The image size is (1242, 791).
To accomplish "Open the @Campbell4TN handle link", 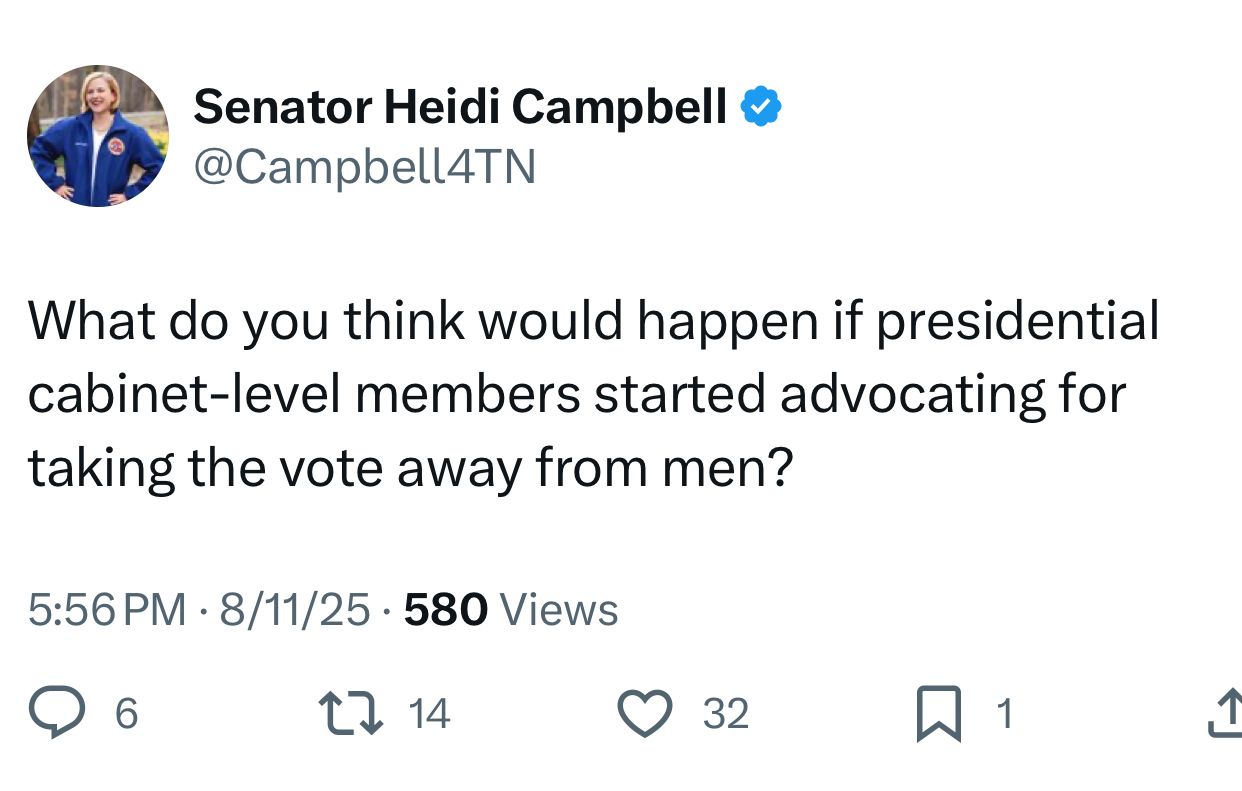I will click(x=364, y=167).
